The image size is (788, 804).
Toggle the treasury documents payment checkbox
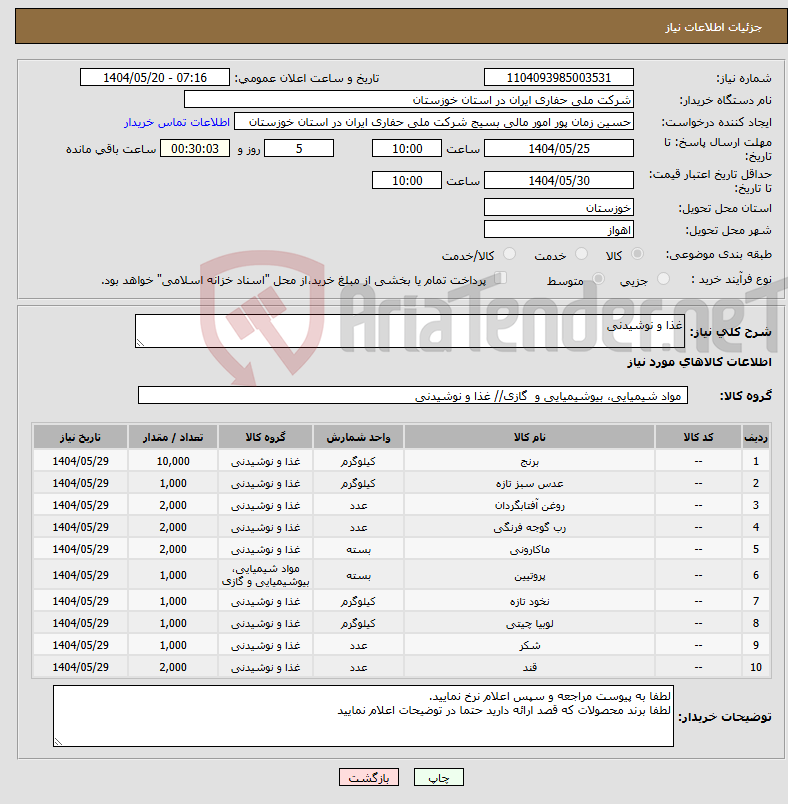501,278
